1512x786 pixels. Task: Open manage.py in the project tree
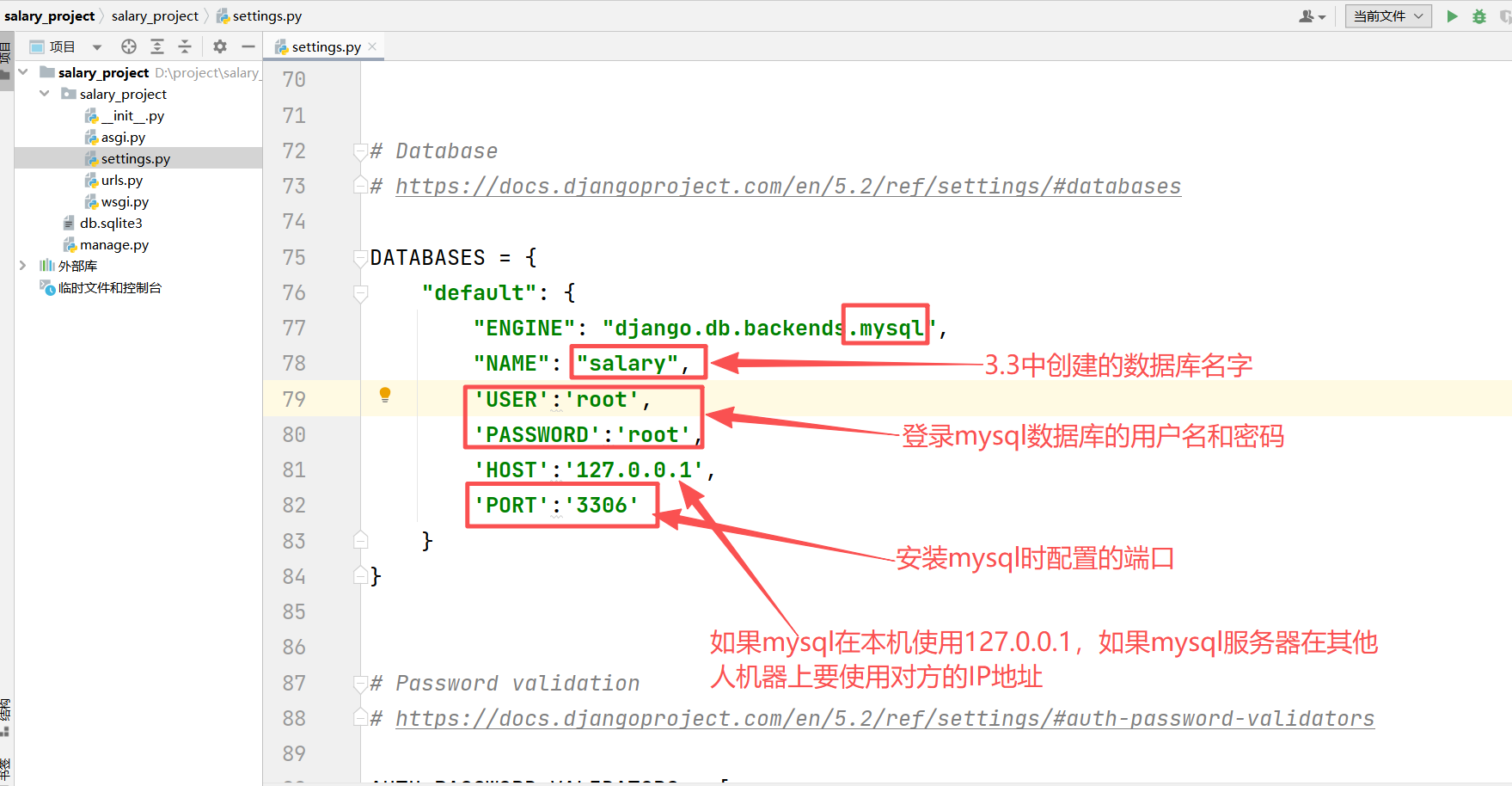click(114, 244)
